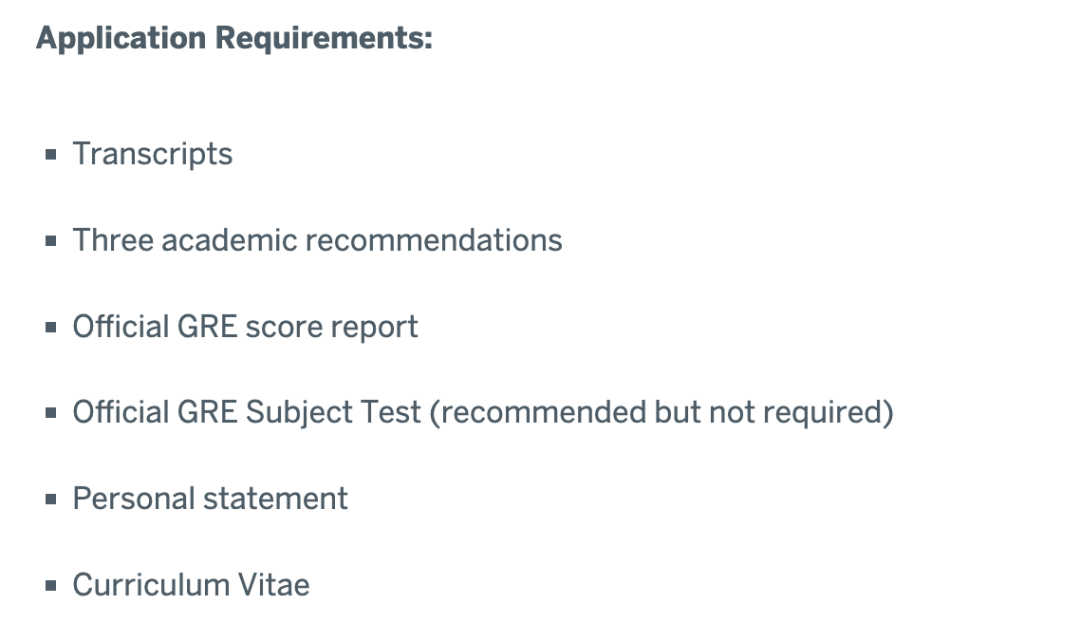
Task: Click the word 'Application' in heading
Action: pos(121,39)
